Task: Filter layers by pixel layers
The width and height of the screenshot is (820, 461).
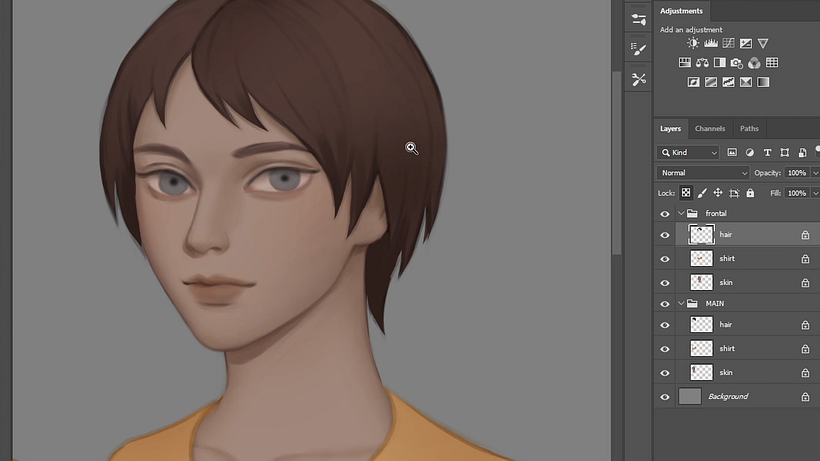Action: pos(732,152)
